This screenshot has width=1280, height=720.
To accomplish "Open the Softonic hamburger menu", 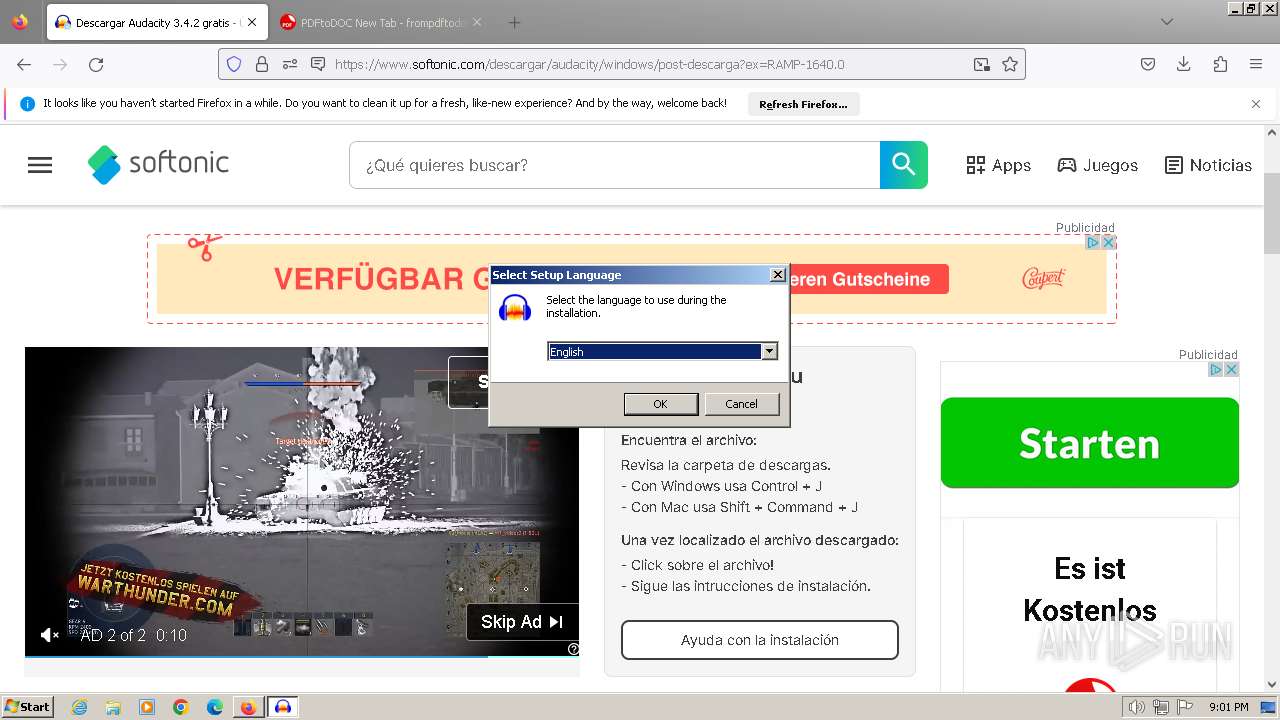I will pos(40,165).
